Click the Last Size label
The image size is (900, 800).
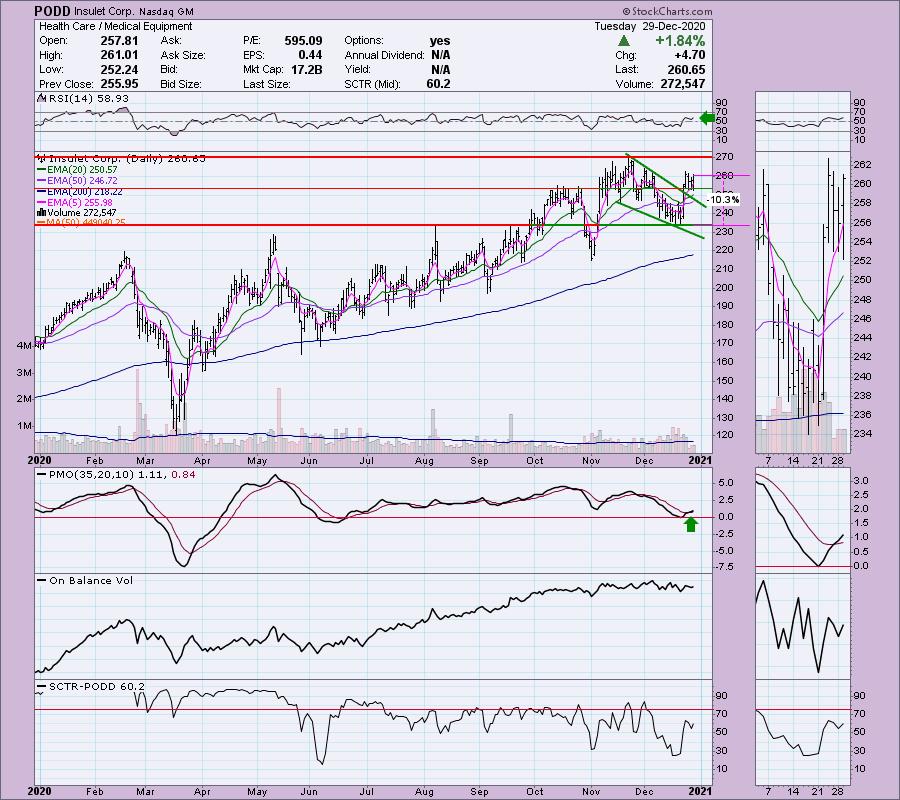[x=266, y=84]
